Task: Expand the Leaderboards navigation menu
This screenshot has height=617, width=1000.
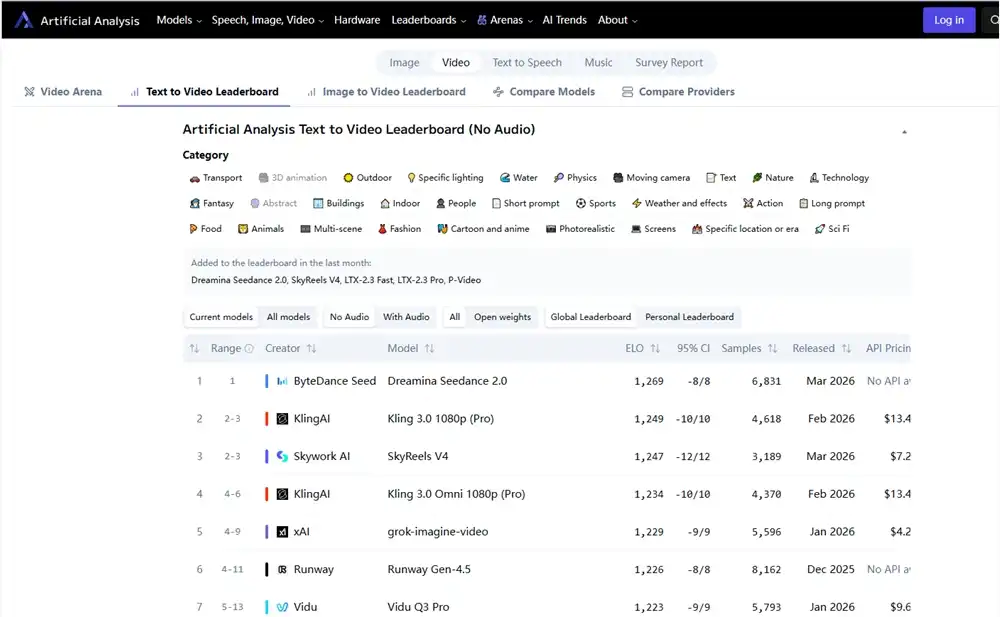Action: pyautogui.click(x=429, y=20)
